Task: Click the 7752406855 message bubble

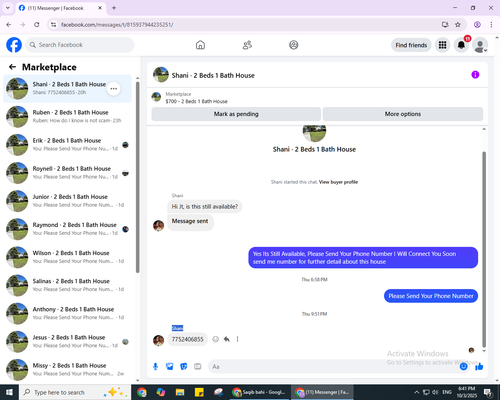Action: (x=187, y=339)
